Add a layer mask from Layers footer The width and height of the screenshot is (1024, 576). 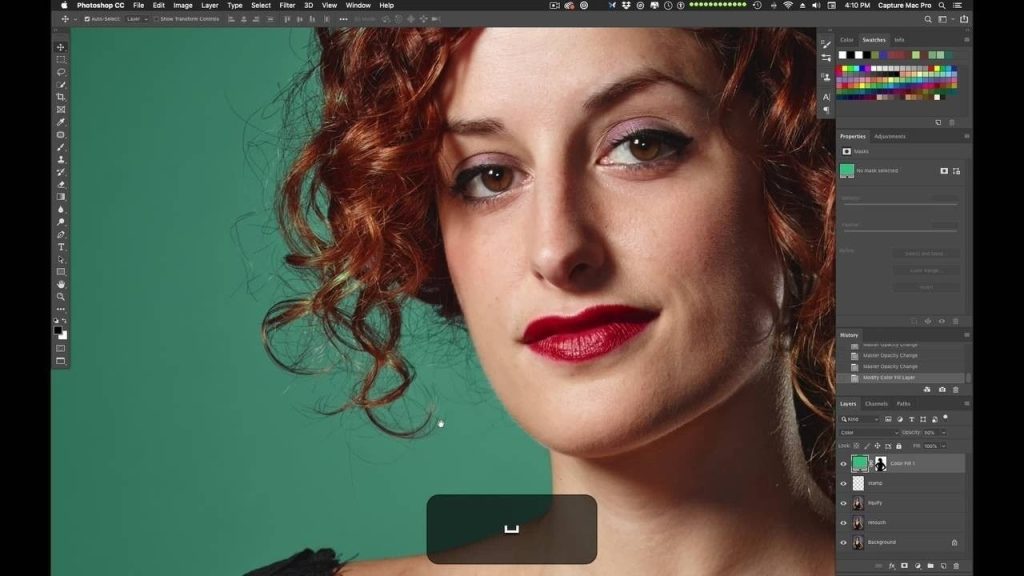point(904,566)
